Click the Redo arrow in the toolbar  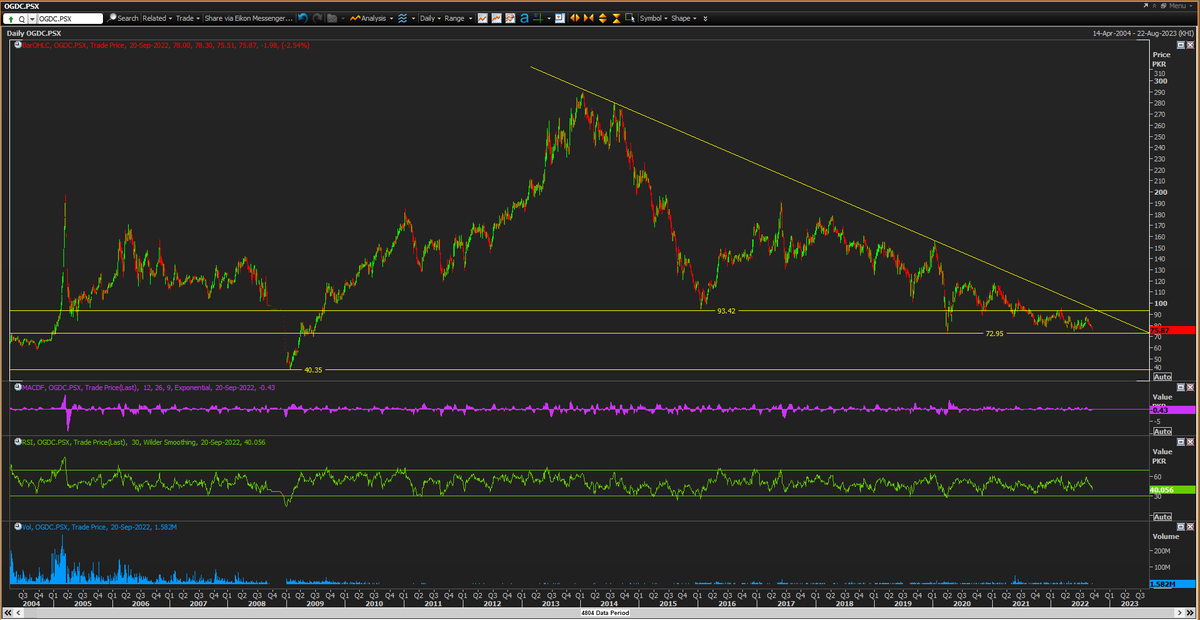pos(317,18)
